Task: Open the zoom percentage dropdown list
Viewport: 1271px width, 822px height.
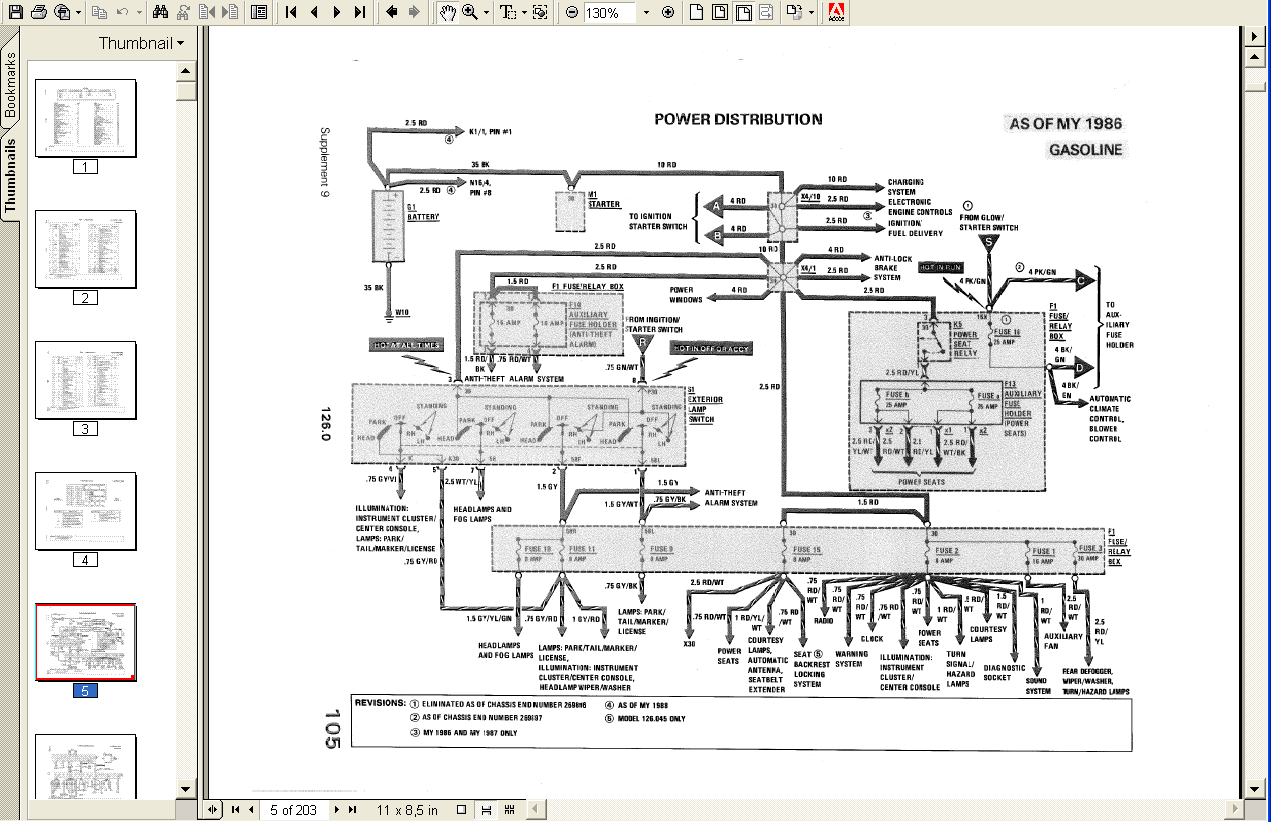Action: point(646,13)
